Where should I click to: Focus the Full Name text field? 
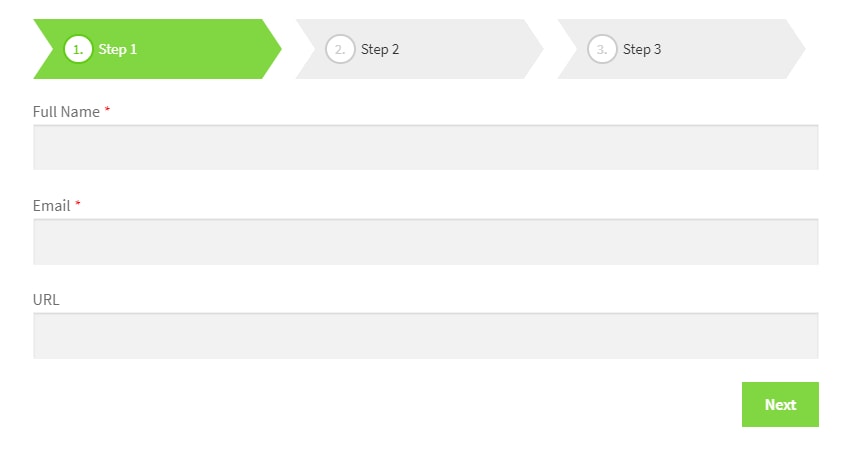tap(426, 147)
